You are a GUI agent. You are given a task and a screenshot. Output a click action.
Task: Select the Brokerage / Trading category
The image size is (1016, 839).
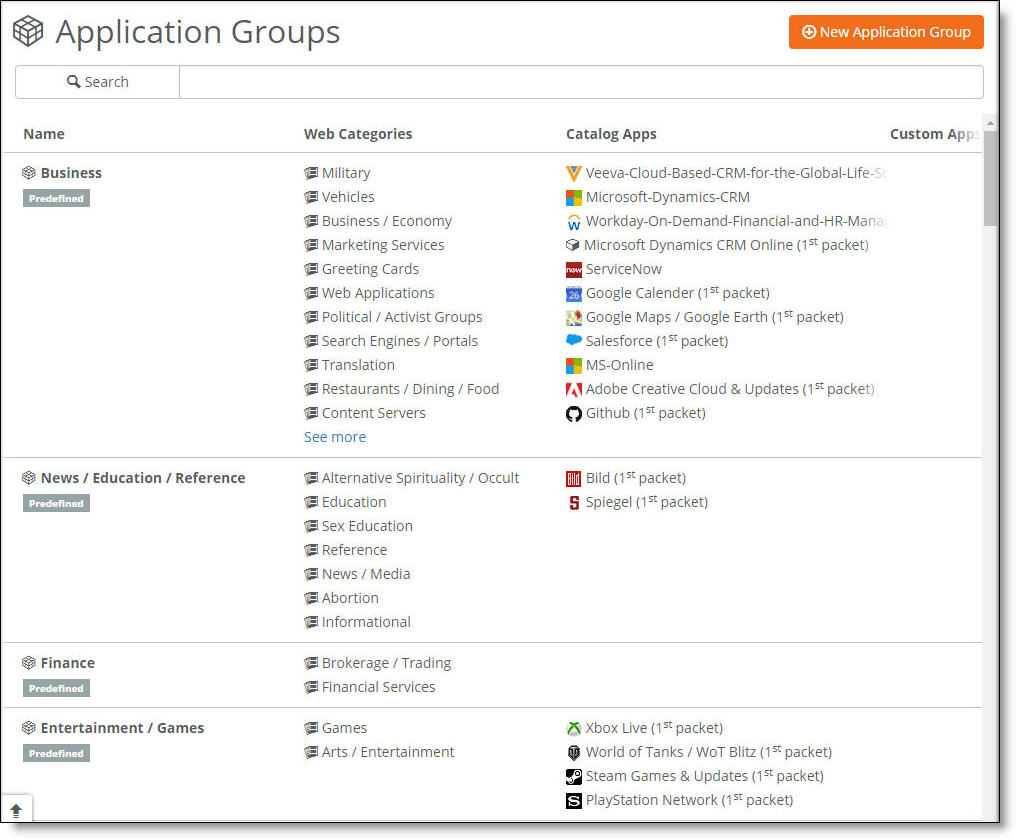tap(386, 663)
